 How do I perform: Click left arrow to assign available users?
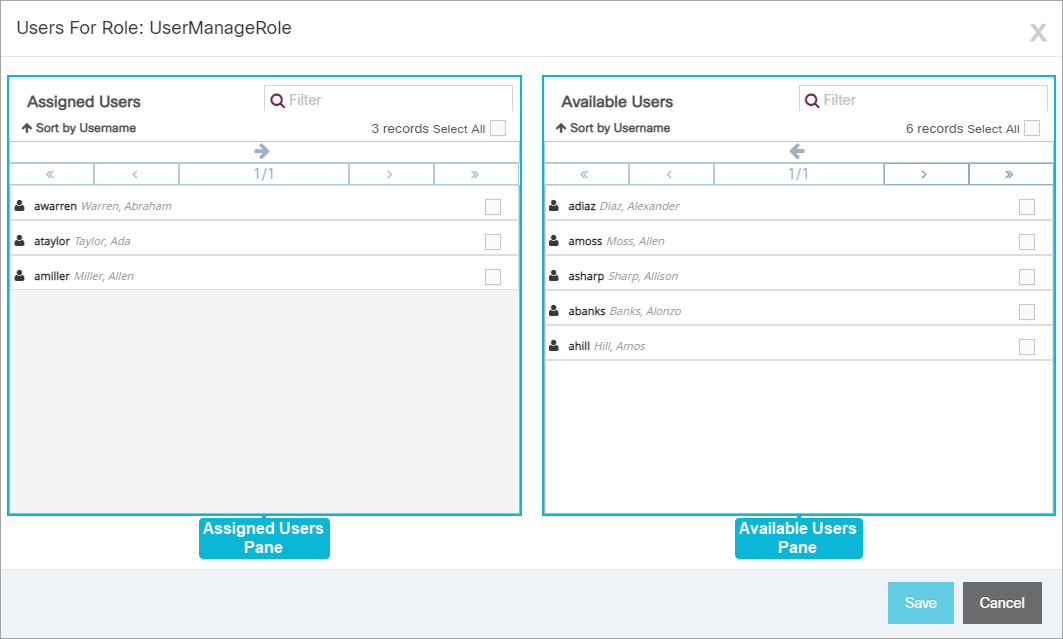[797, 151]
